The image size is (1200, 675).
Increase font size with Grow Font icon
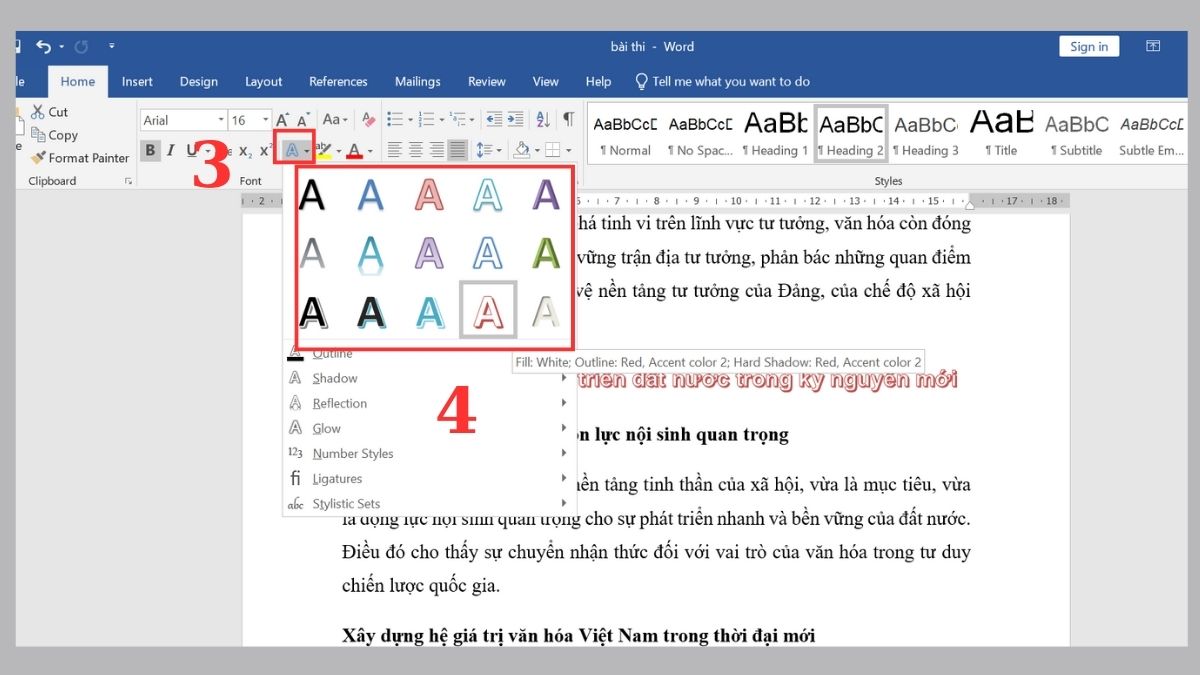(283, 120)
